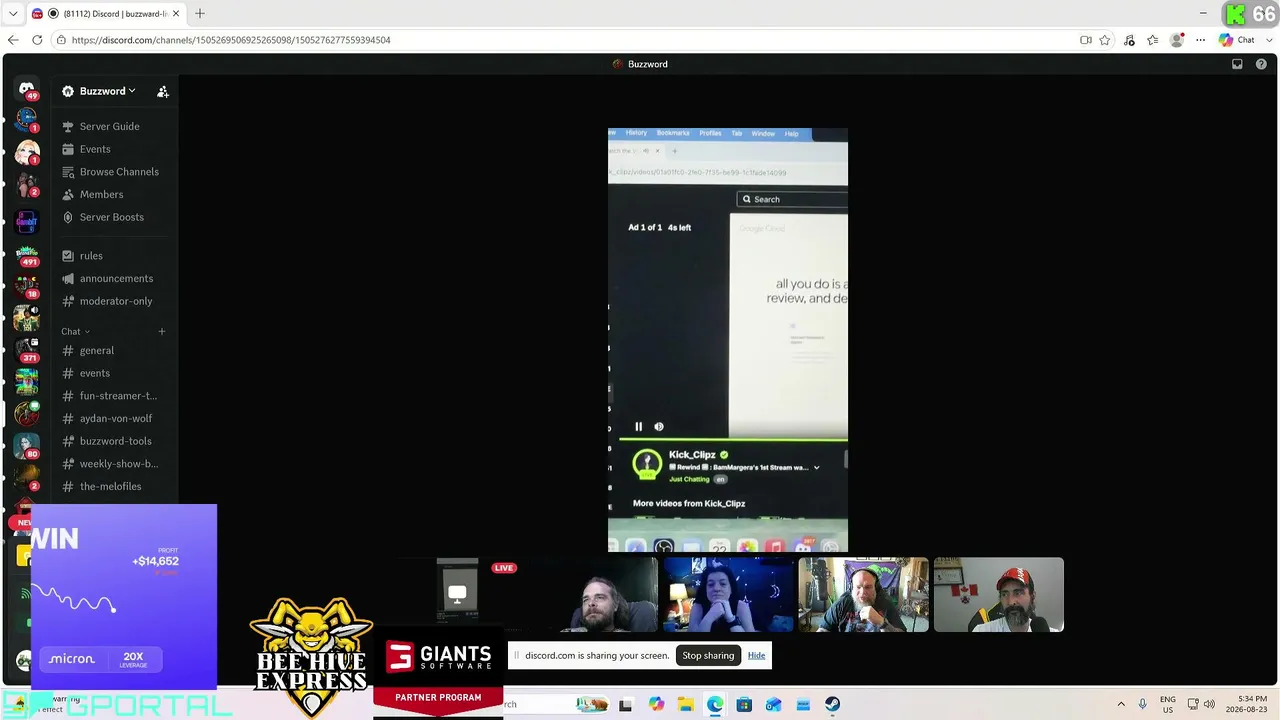Open Discord direct messages home icon
Screen dimensions: 1280x720
pos(27,90)
